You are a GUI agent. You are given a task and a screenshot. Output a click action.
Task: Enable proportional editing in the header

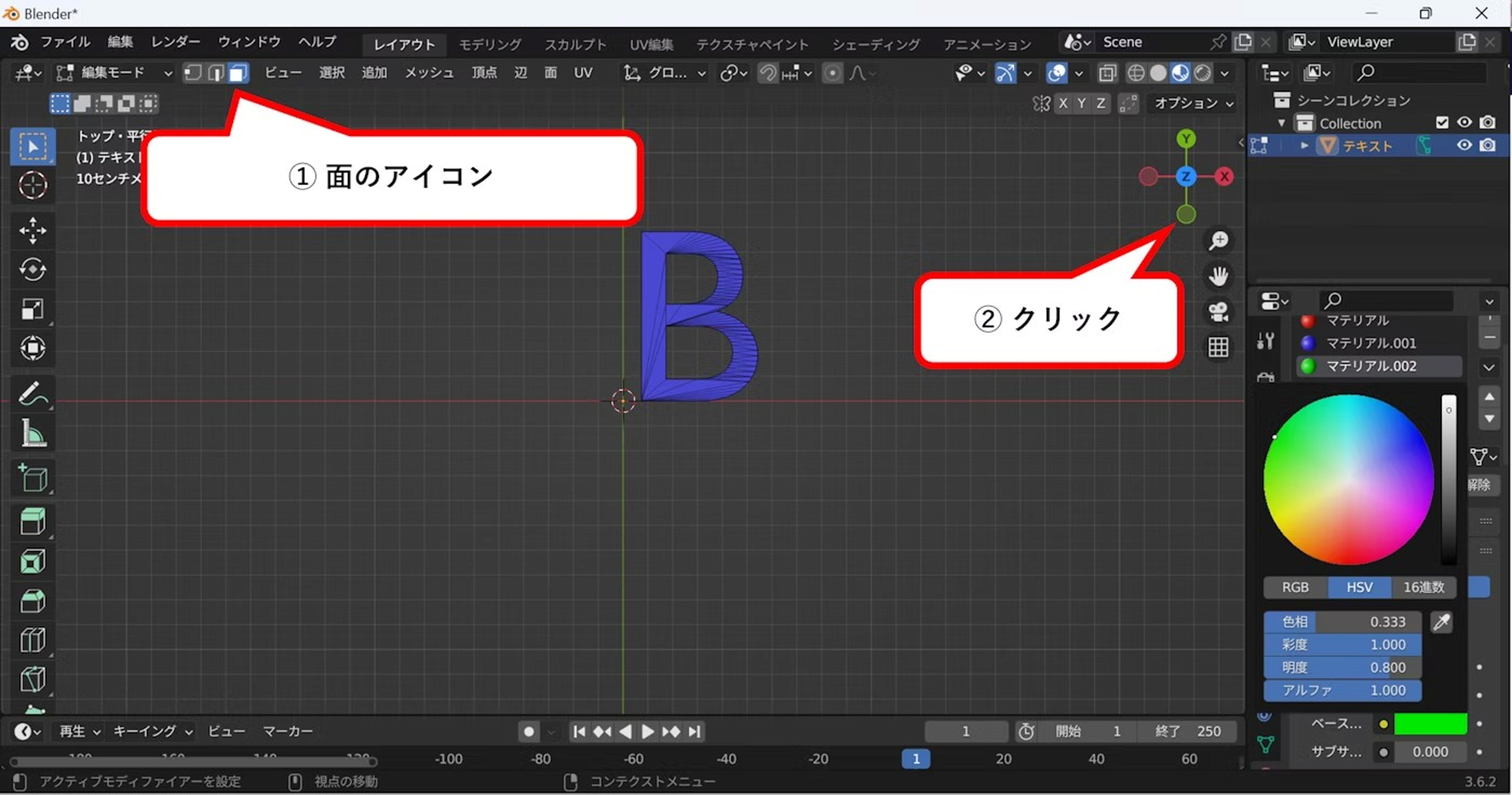(832, 72)
